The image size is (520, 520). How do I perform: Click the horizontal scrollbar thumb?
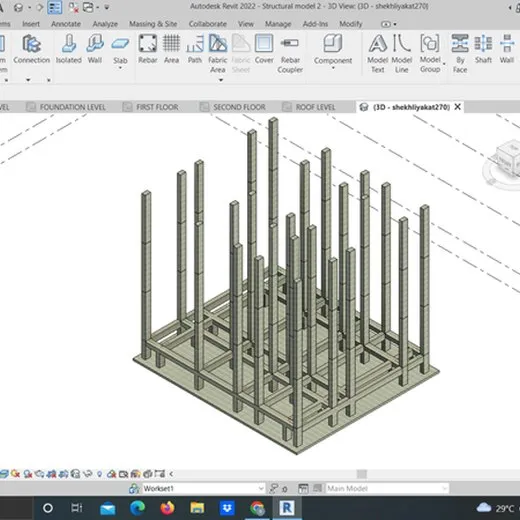coord(362,474)
